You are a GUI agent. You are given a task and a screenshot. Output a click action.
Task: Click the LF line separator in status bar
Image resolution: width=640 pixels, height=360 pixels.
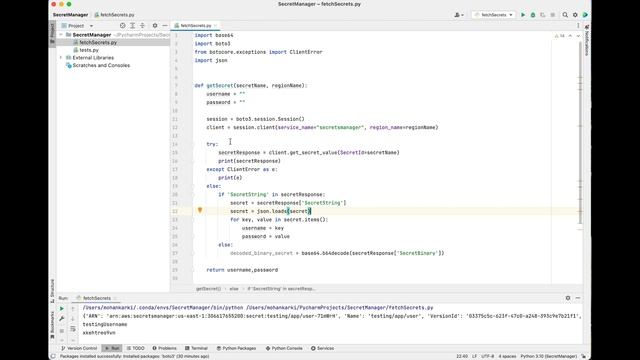(474, 356)
